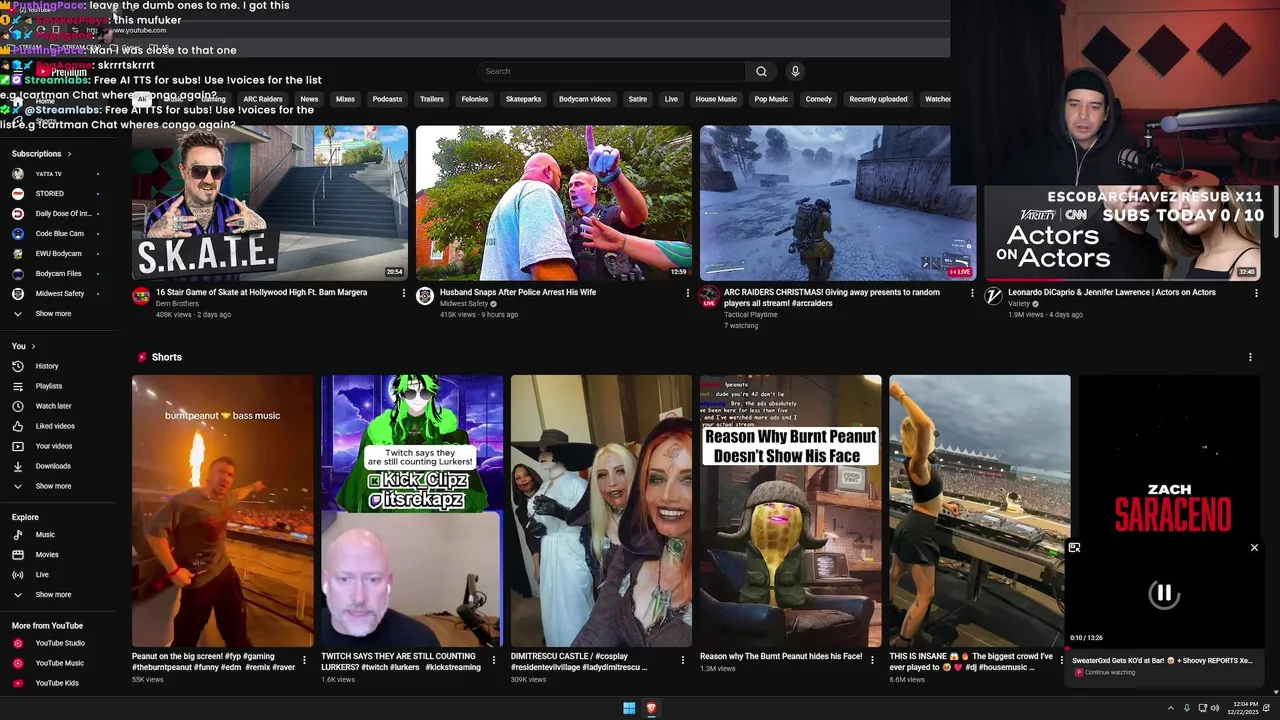Open Variety channel link
The image size is (1280, 720).
[1019, 304]
